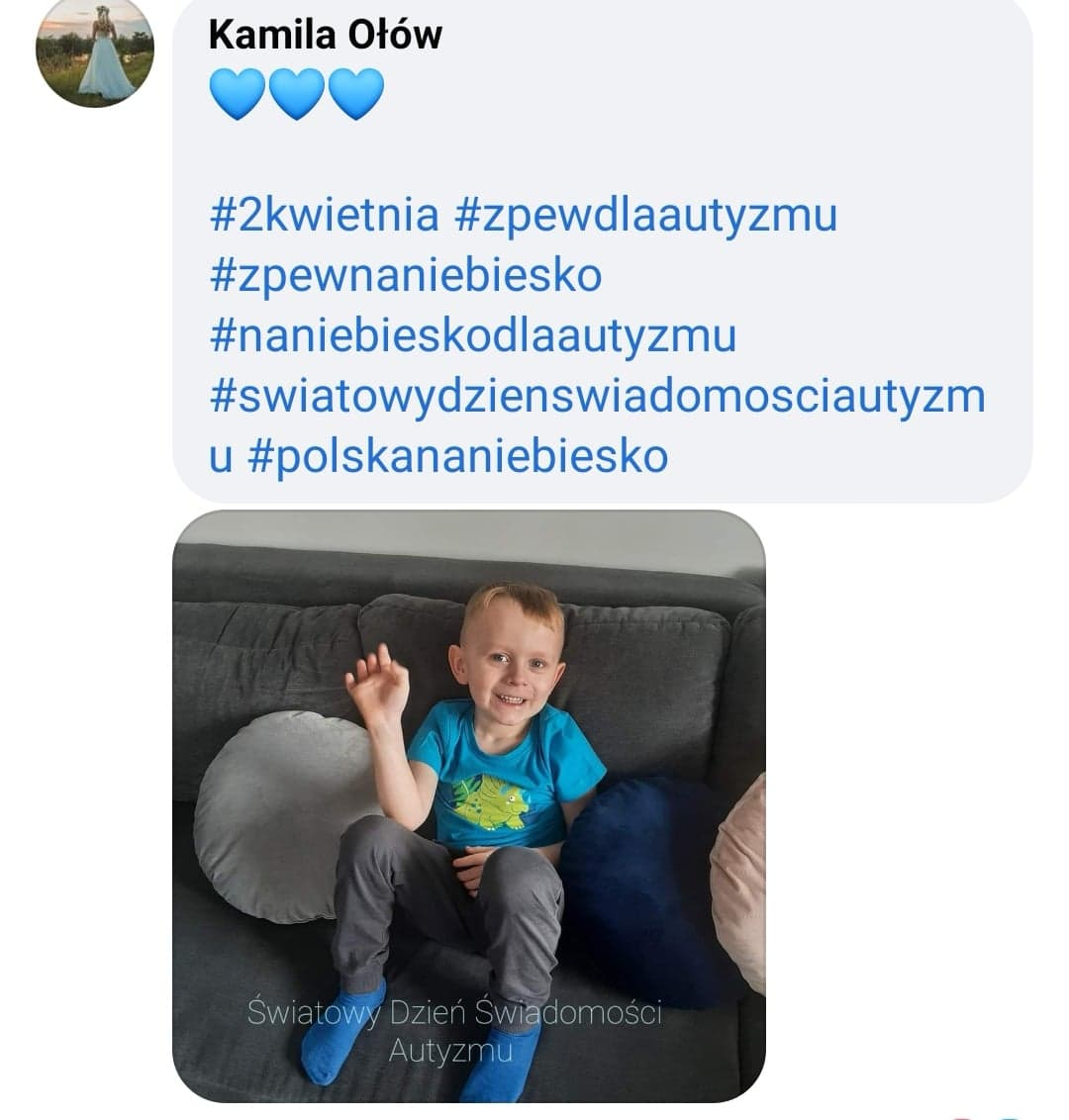The height and width of the screenshot is (1120, 1069).
Task: Click the boy's waving hand in photo
Action: click(x=377, y=684)
